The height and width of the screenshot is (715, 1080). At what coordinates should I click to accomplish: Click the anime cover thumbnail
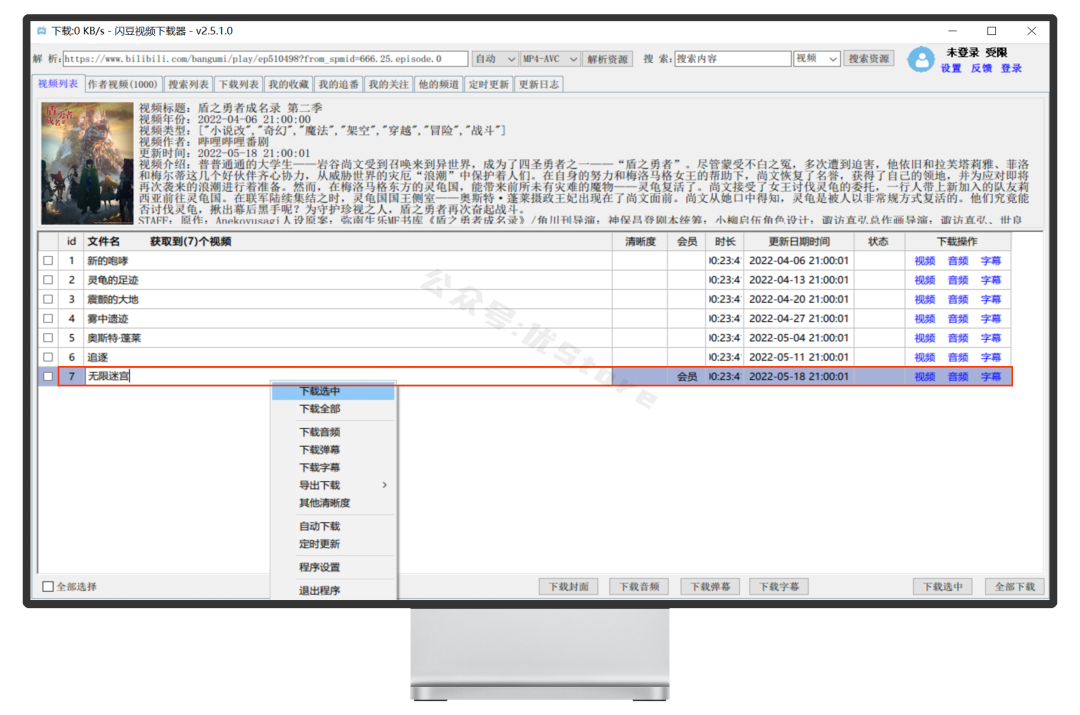tap(87, 163)
